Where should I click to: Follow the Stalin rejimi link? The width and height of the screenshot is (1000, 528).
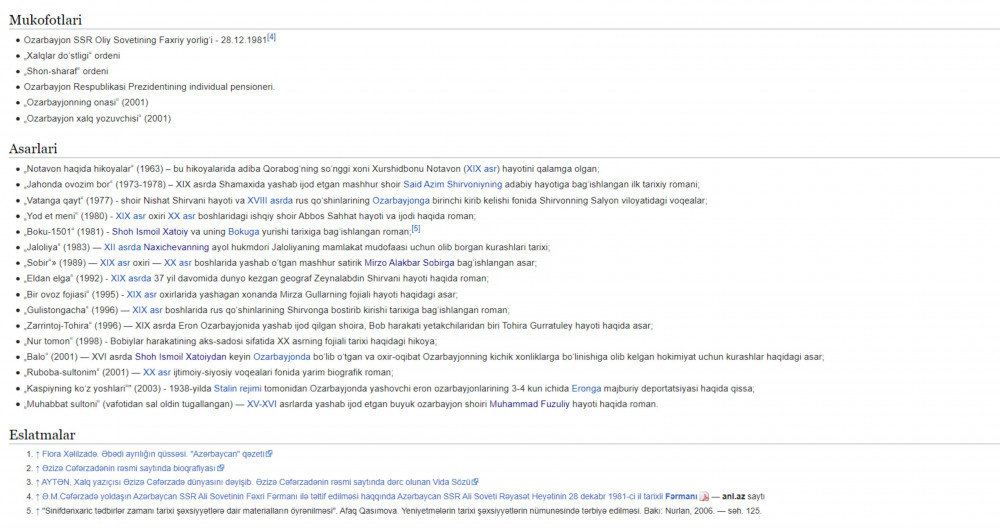[x=238, y=388]
